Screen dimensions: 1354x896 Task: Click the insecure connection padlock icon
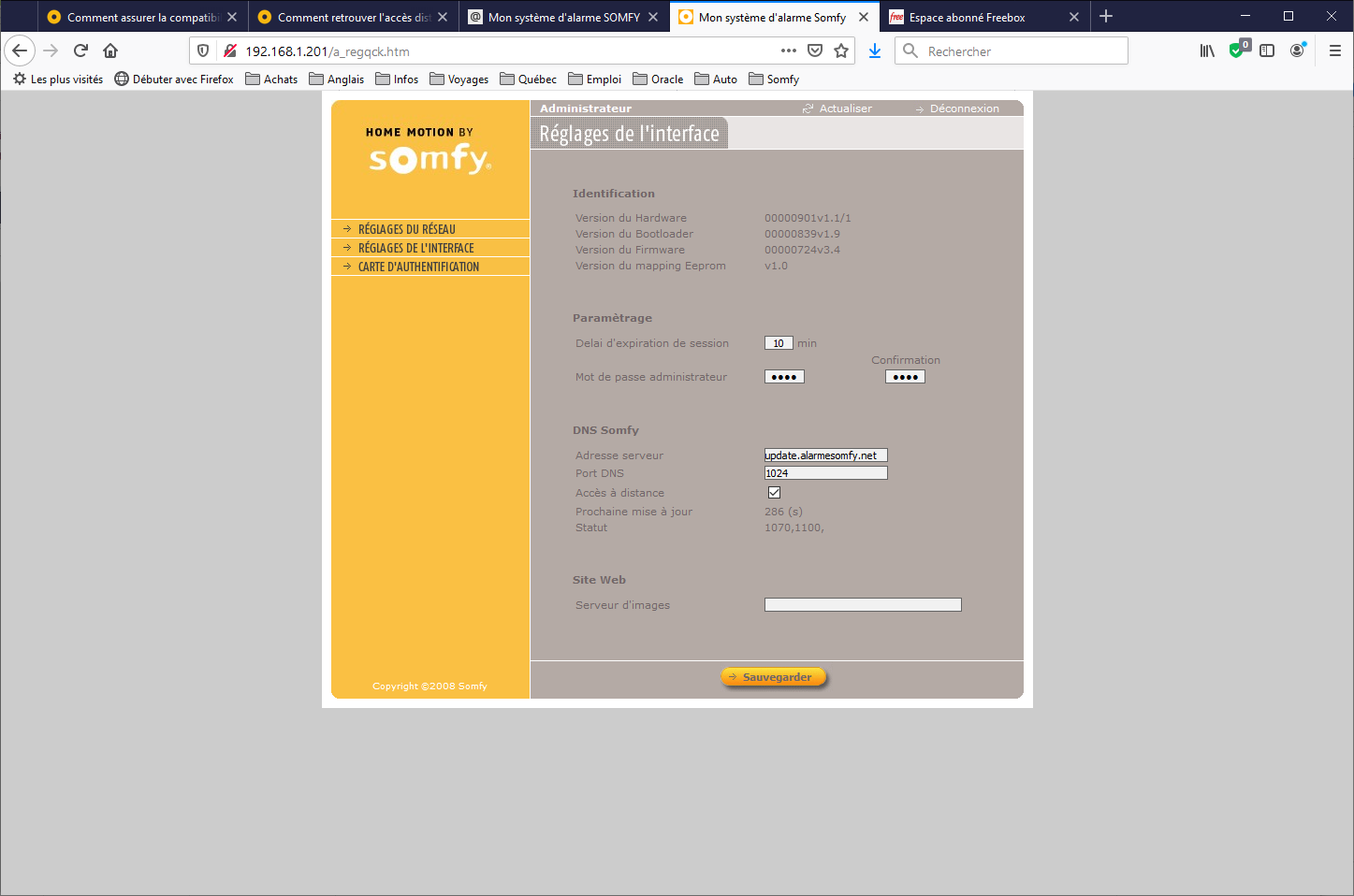[229, 51]
